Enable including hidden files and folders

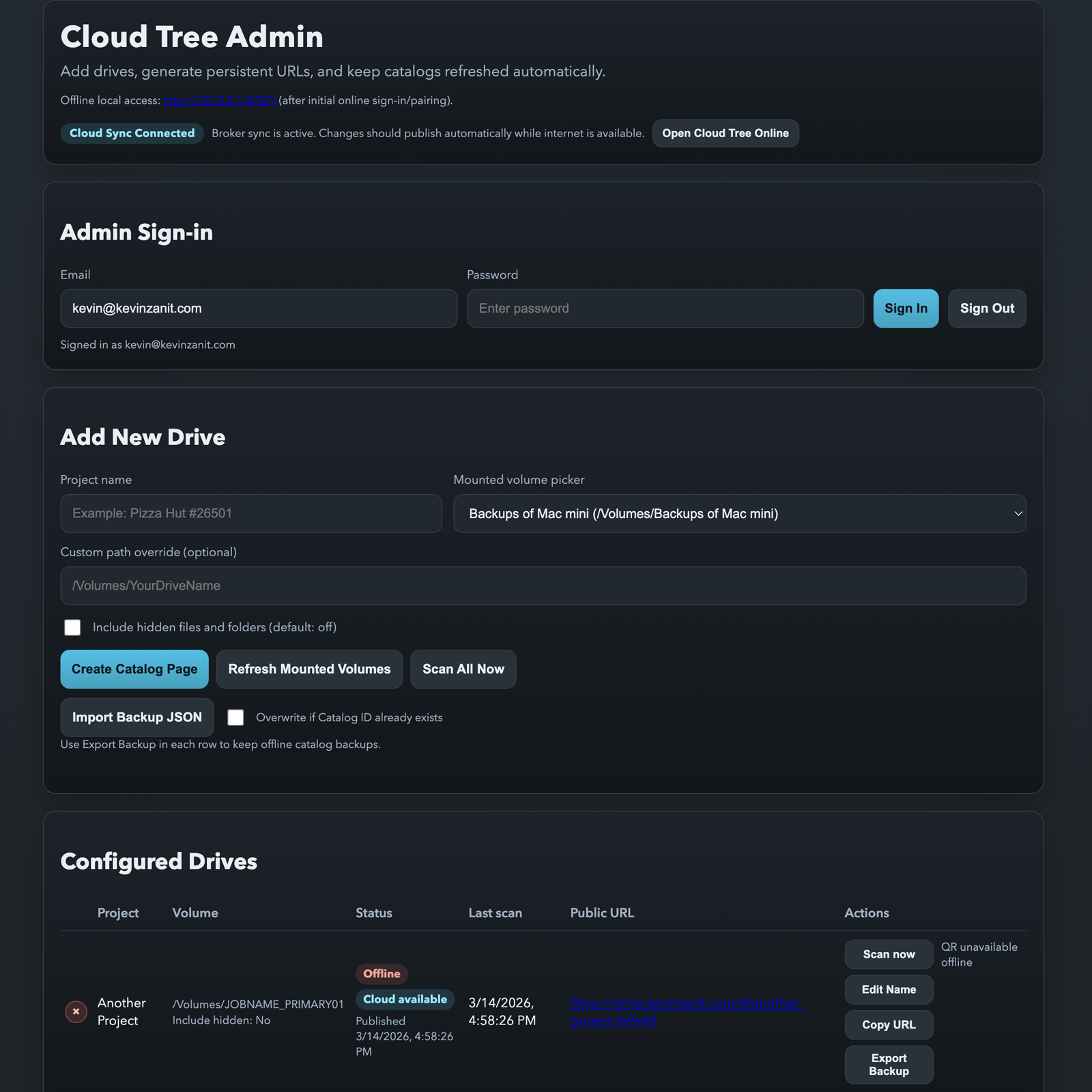[72, 627]
